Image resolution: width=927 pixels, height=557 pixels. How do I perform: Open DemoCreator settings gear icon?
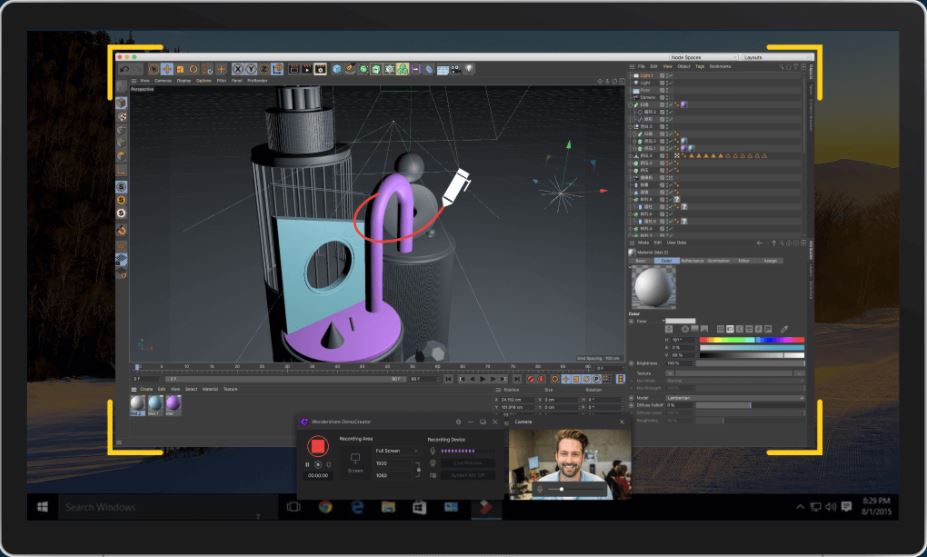(x=458, y=422)
